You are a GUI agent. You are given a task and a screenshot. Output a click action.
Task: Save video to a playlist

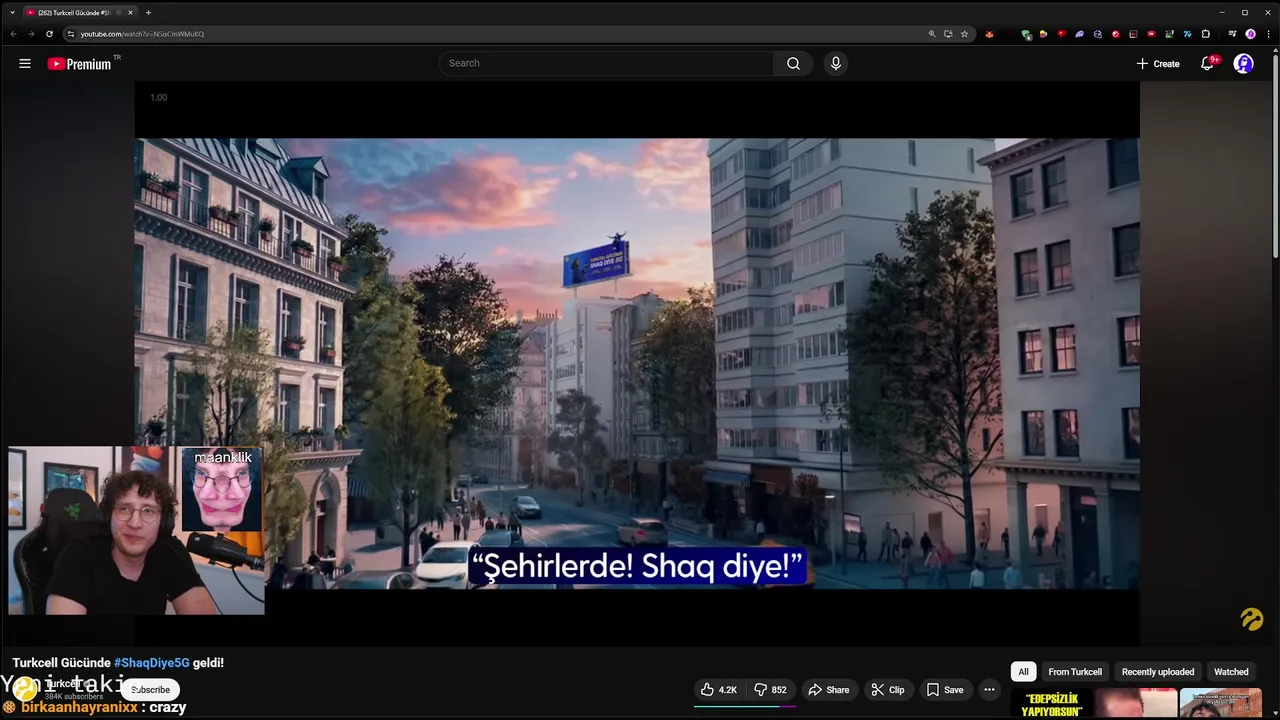click(x=945, y=689)
